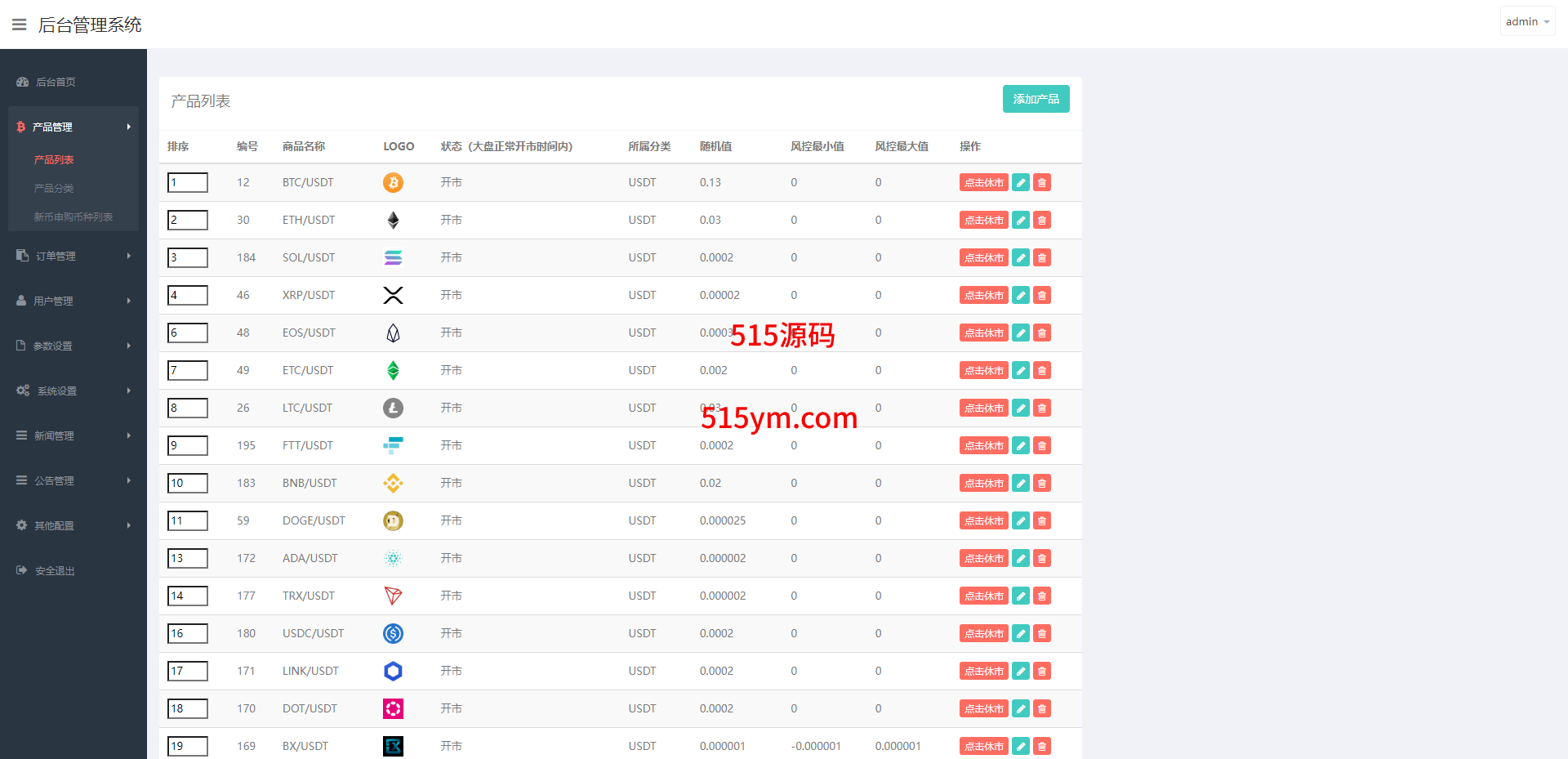Viewport: 1568px width, 759px height.
Task: Click the sort order field for ETC/USDT
Action: [188, 370]
